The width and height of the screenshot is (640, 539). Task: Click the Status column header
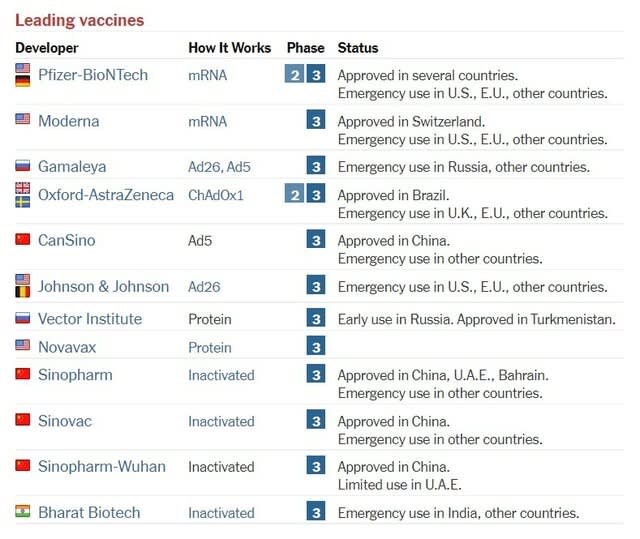tap(358, 48)
